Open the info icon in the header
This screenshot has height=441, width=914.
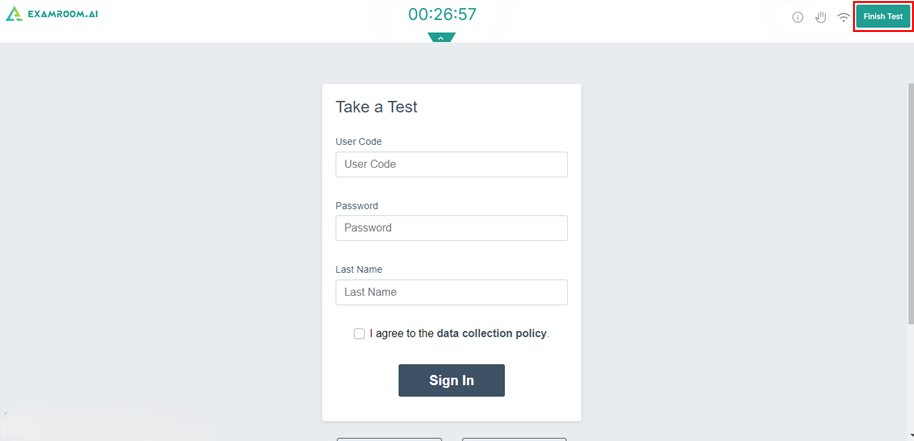[x=798, y=17]
